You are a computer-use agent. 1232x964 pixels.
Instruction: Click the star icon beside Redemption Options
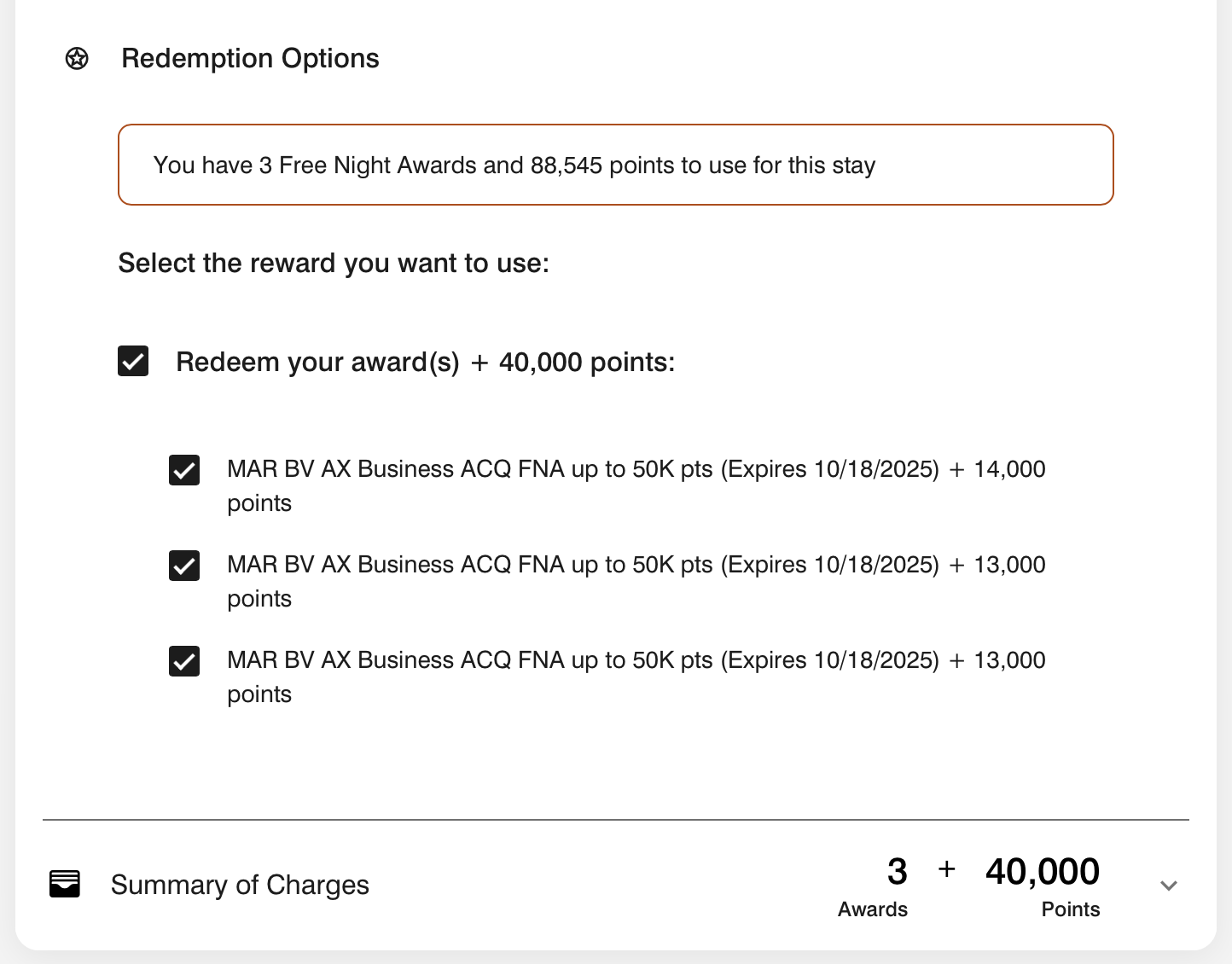77,59
